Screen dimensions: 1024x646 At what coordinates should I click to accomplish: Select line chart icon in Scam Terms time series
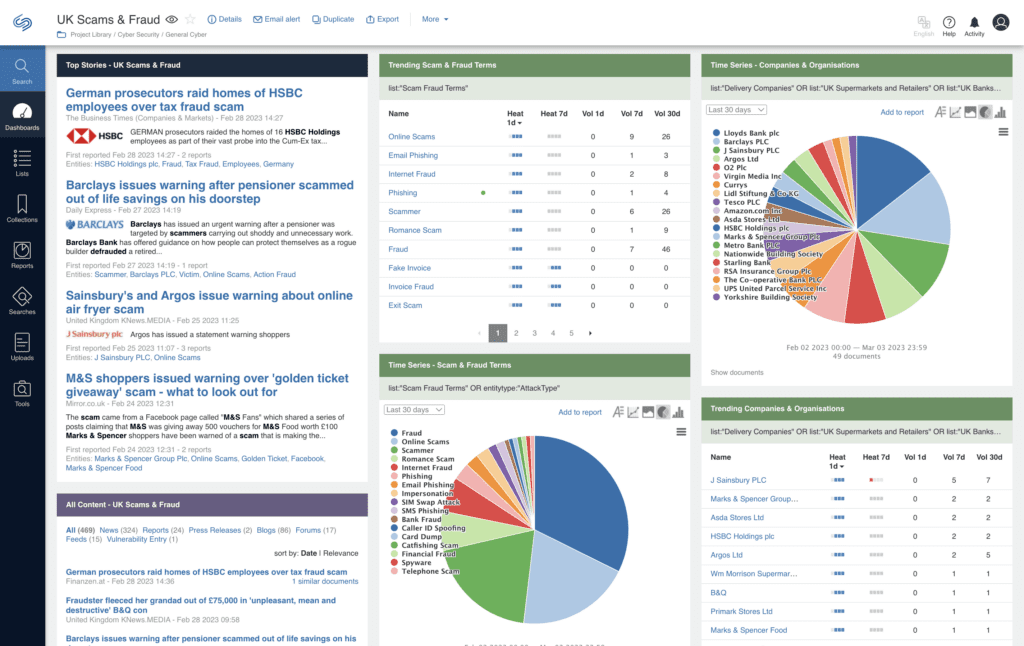(x=633, y=412)
